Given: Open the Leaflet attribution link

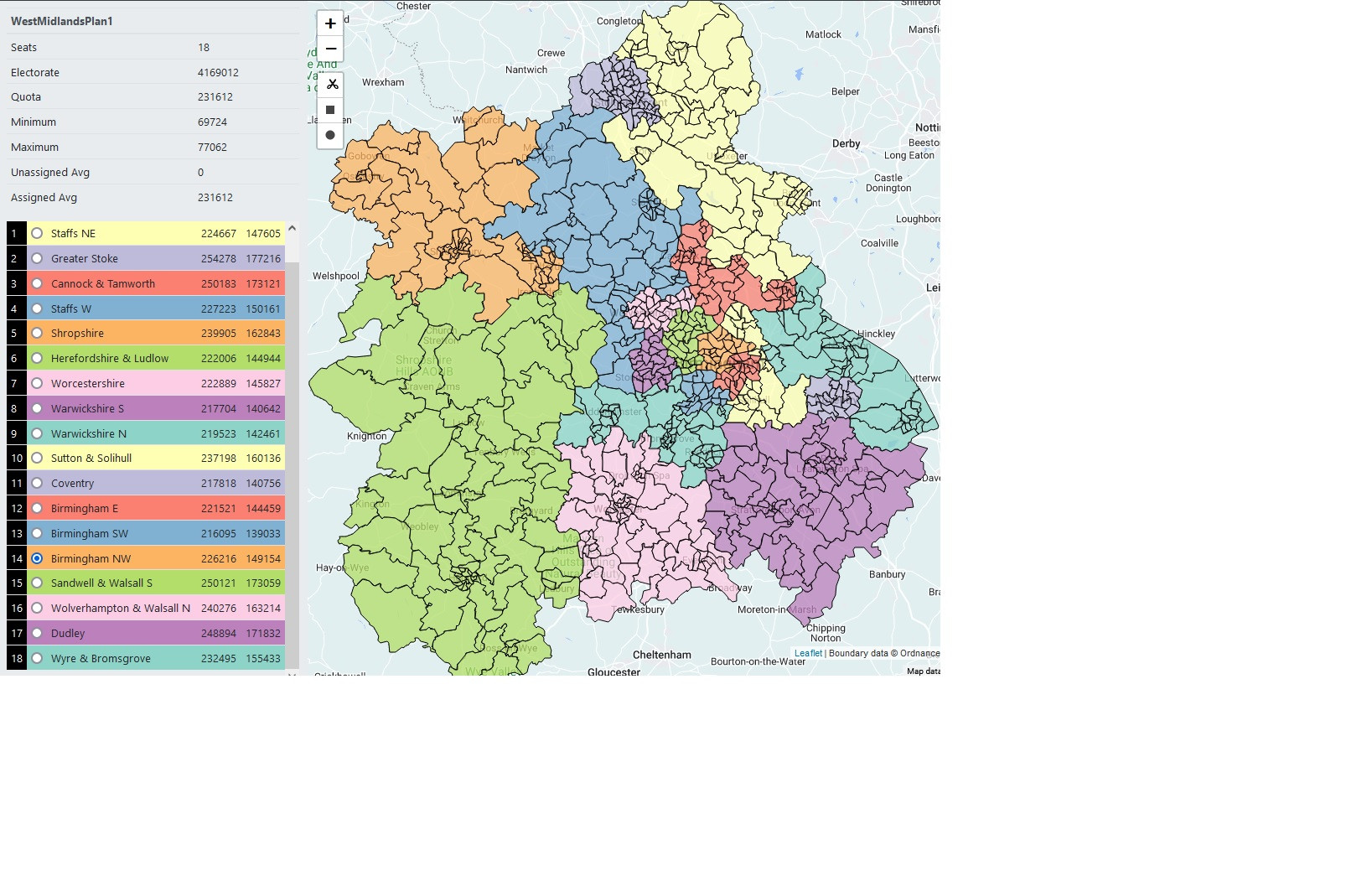Looking at the screenshot, I should coord(808,653).
